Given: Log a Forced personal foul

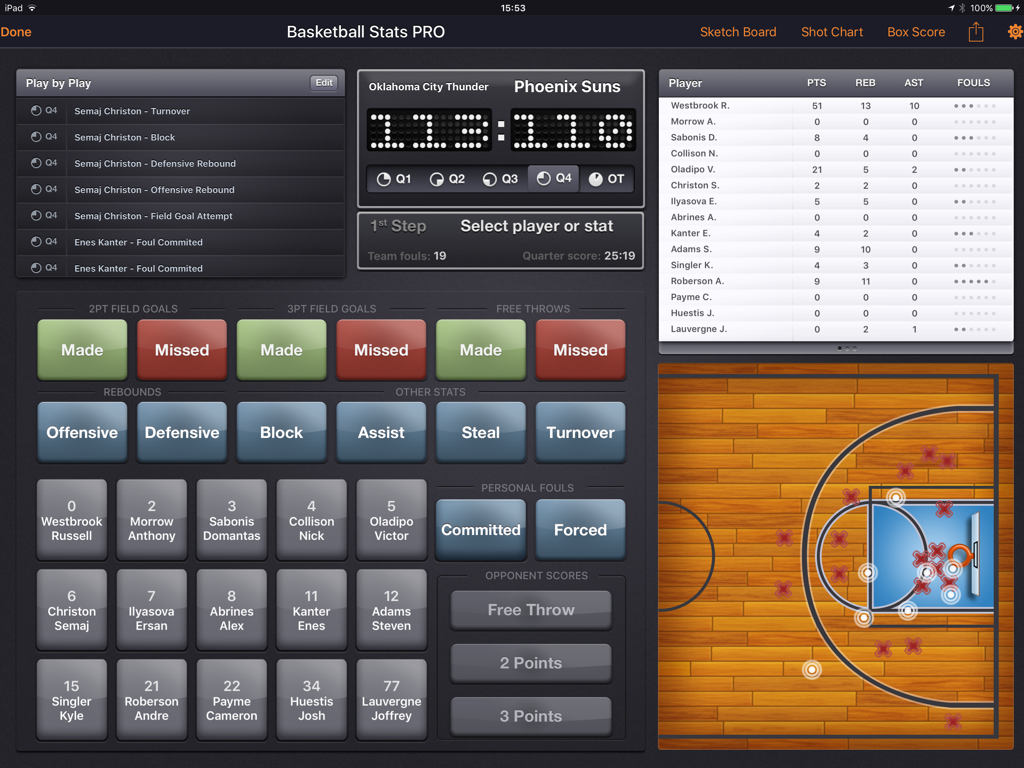Looking at the screenshot, I should [x=580, y=530].
